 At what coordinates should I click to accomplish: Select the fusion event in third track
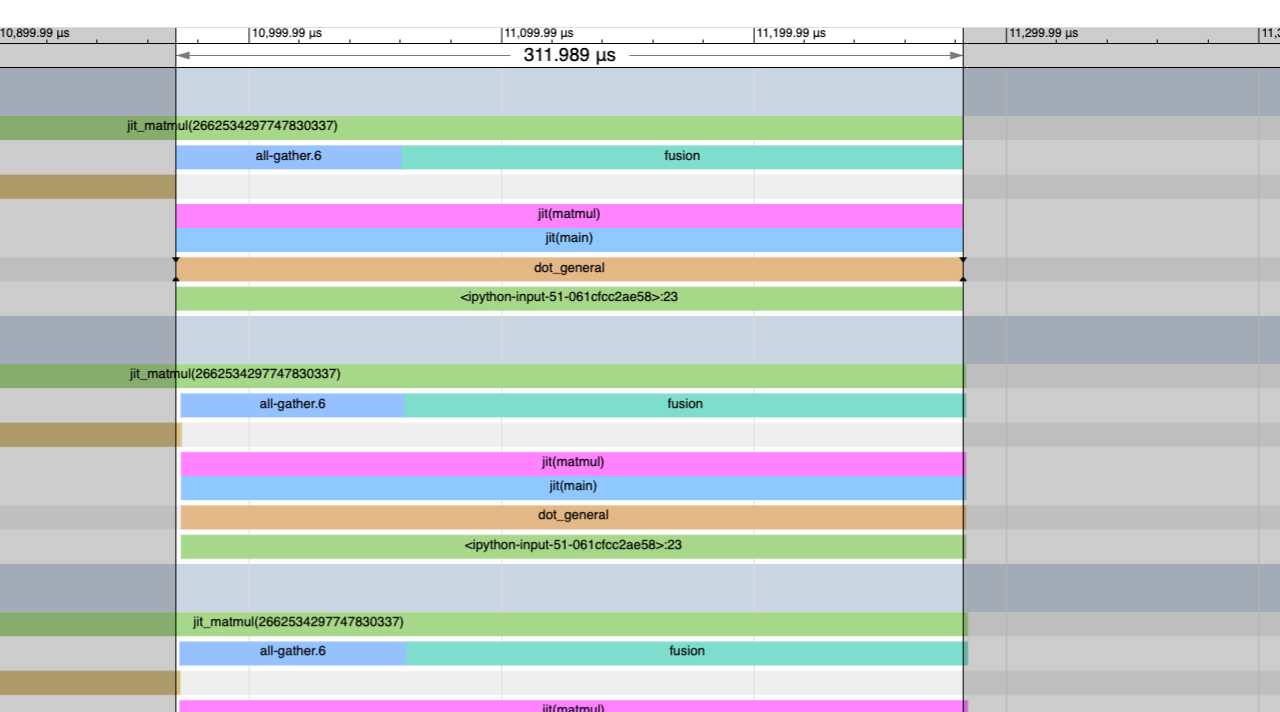tap(687, 652)
